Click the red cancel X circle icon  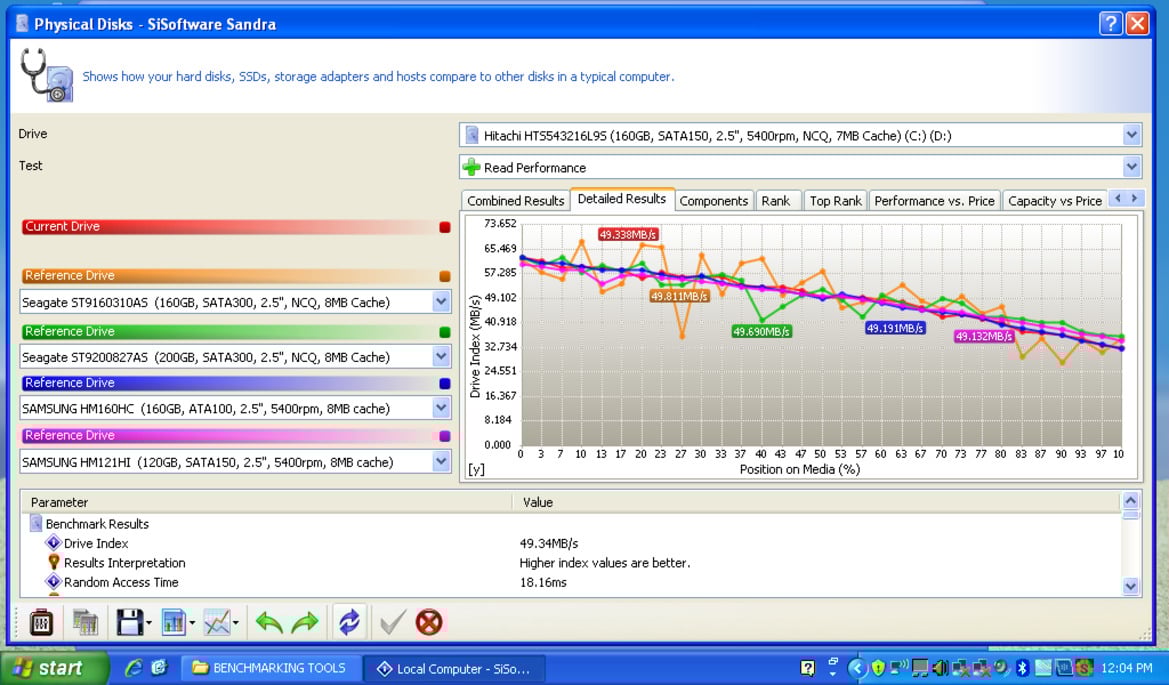click(429, 622)
